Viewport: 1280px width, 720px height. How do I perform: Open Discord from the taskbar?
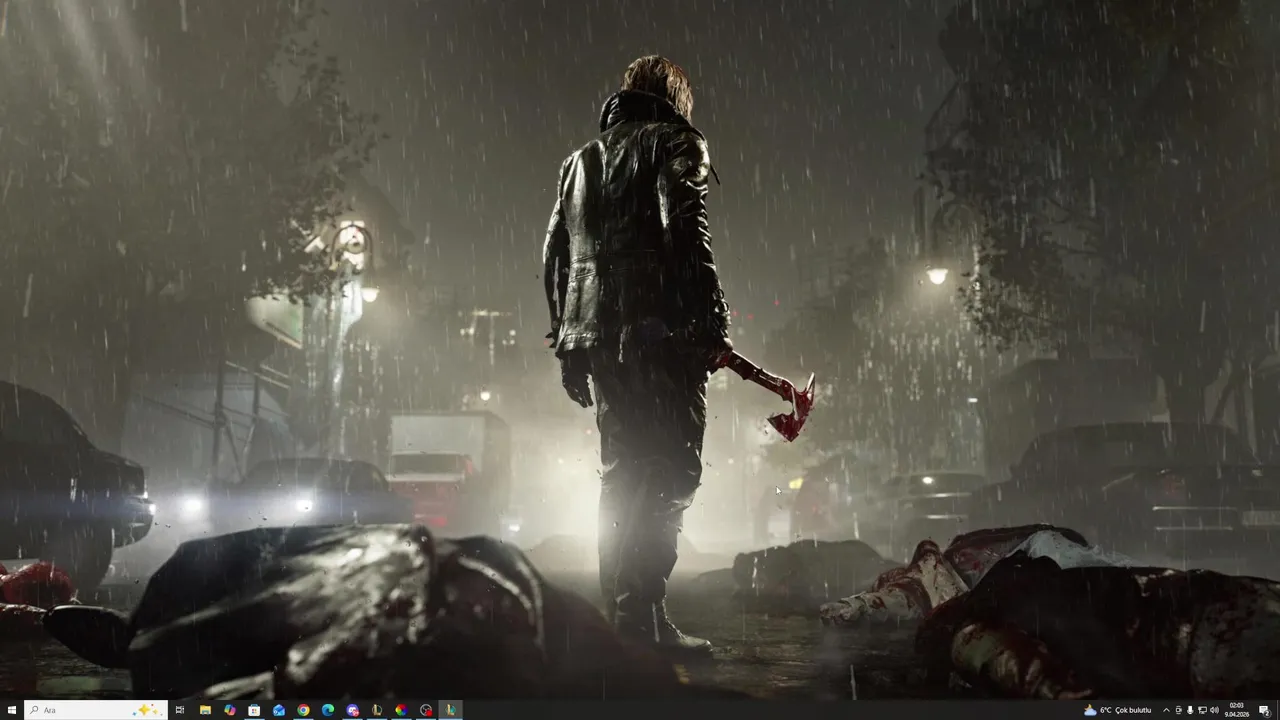point(352,710)
